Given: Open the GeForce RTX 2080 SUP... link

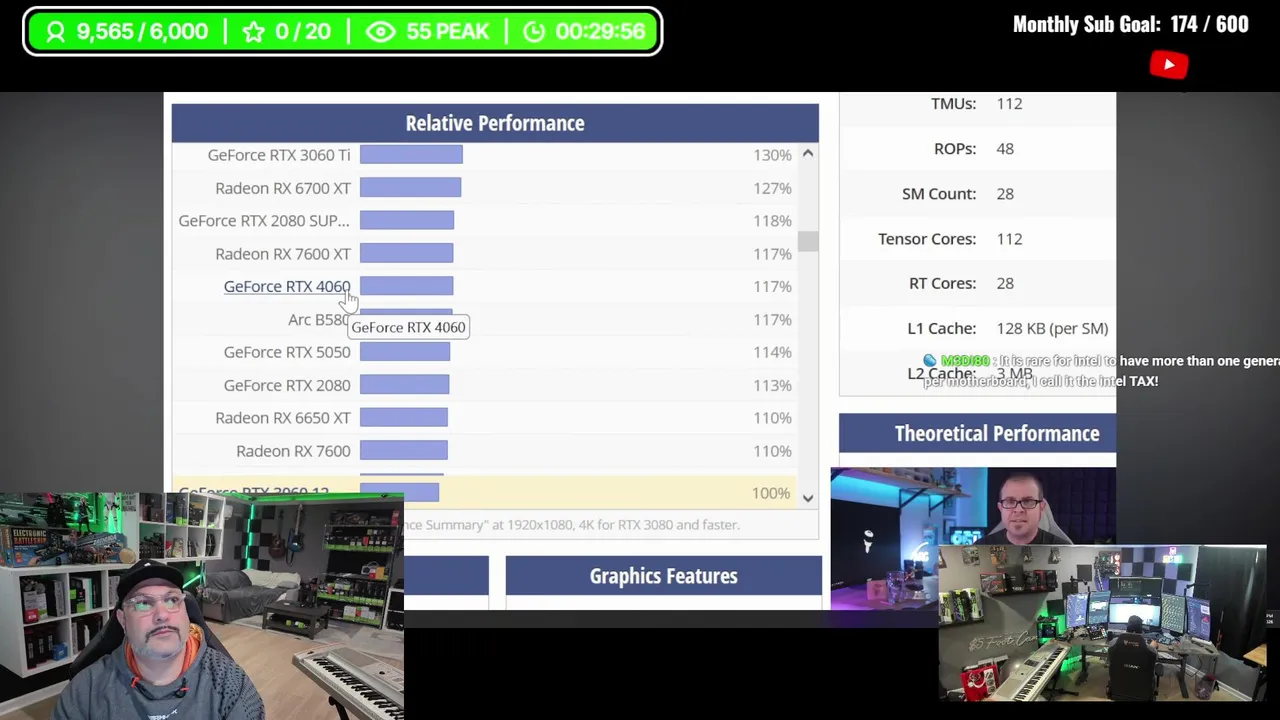Looking at the screenshot, I should click(264, 221).
